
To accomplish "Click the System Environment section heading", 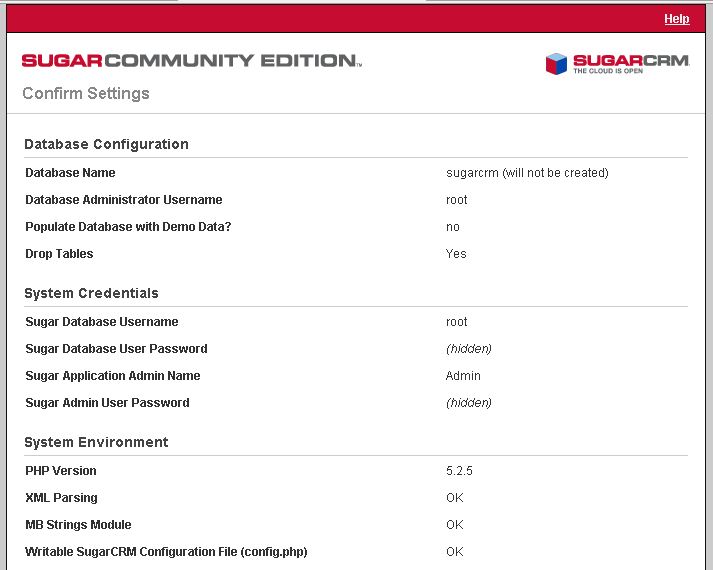I will point(96,442).
